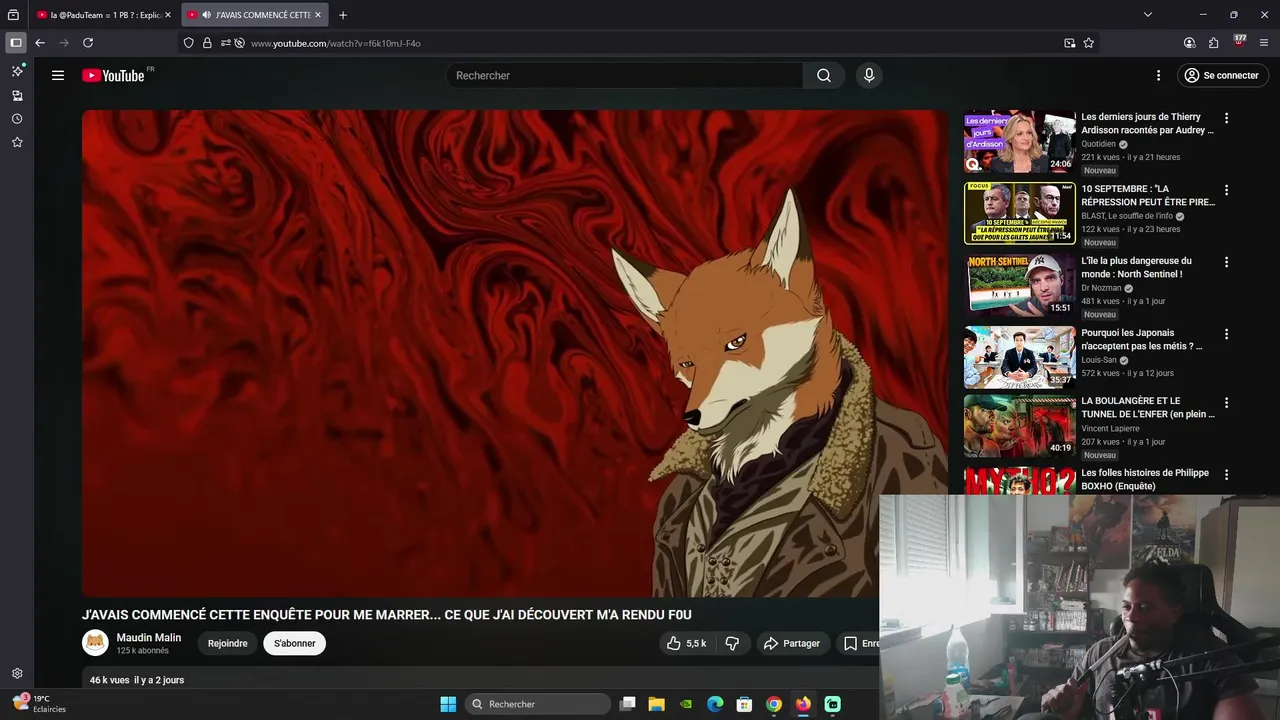
Task: Show site security padlock info
Action: [x=207, y=43]
